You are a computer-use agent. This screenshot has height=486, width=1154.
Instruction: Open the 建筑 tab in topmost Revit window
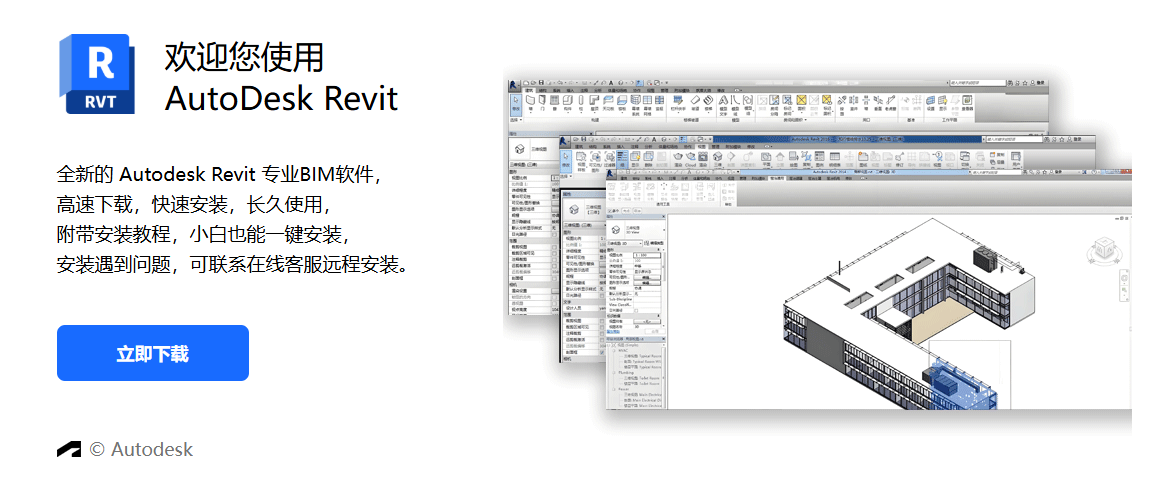528,91
